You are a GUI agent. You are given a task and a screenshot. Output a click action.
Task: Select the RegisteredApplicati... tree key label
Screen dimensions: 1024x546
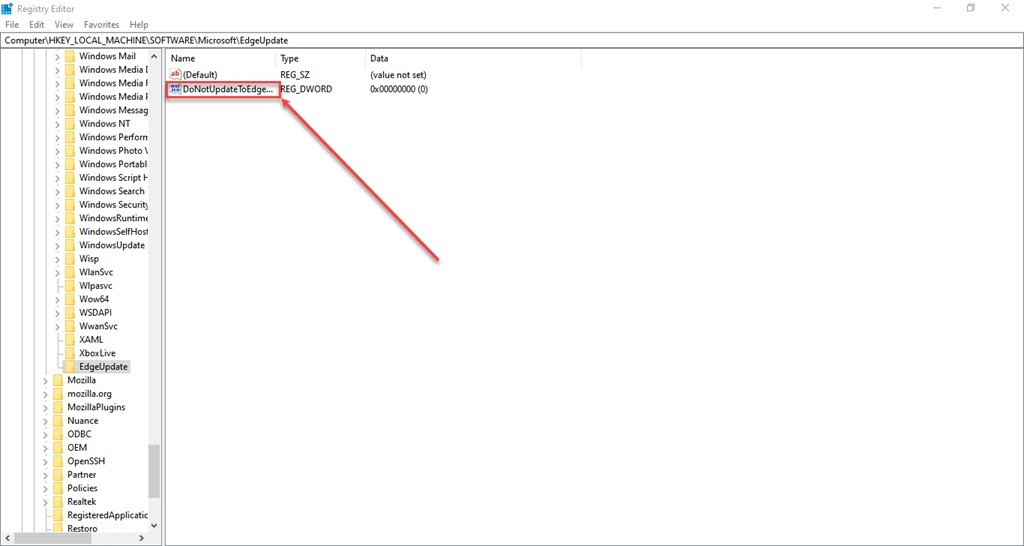(108, 515)
